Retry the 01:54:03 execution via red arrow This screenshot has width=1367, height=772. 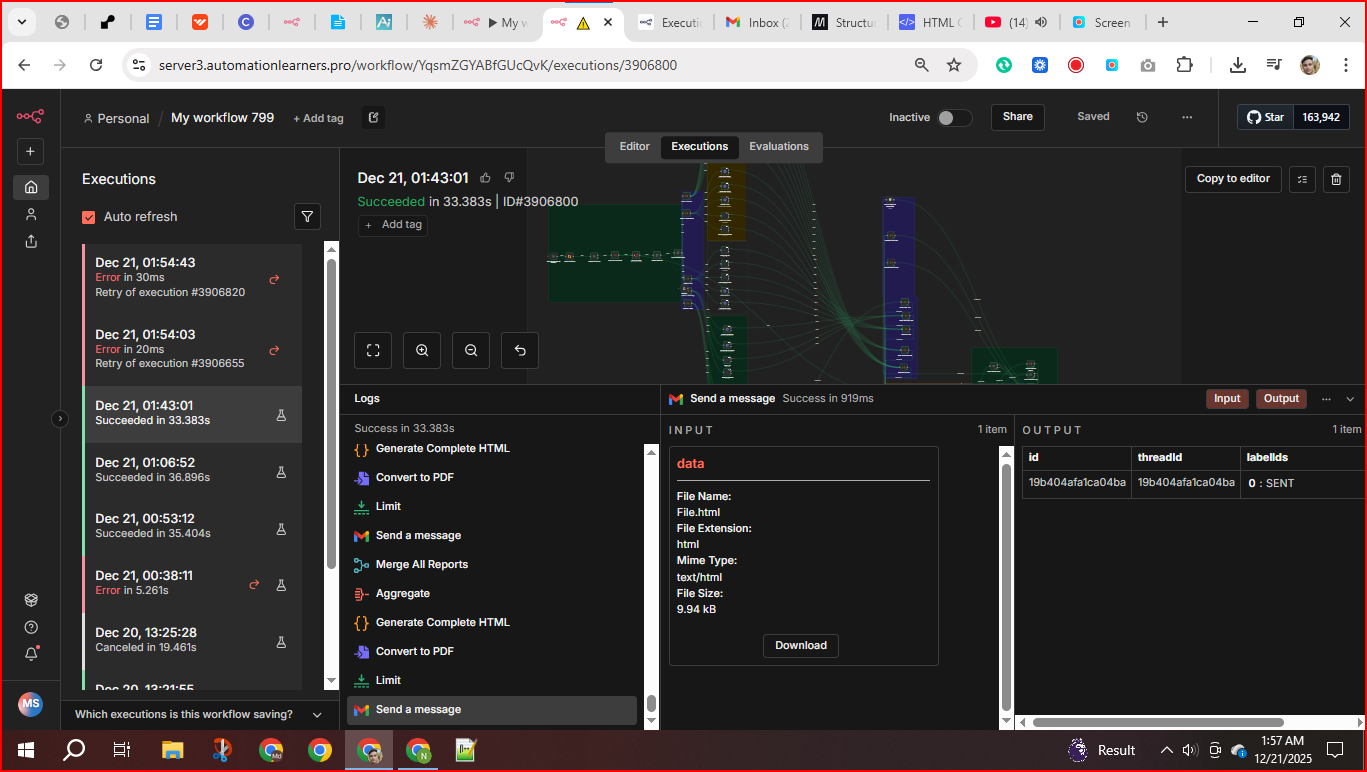pos(274,350)
